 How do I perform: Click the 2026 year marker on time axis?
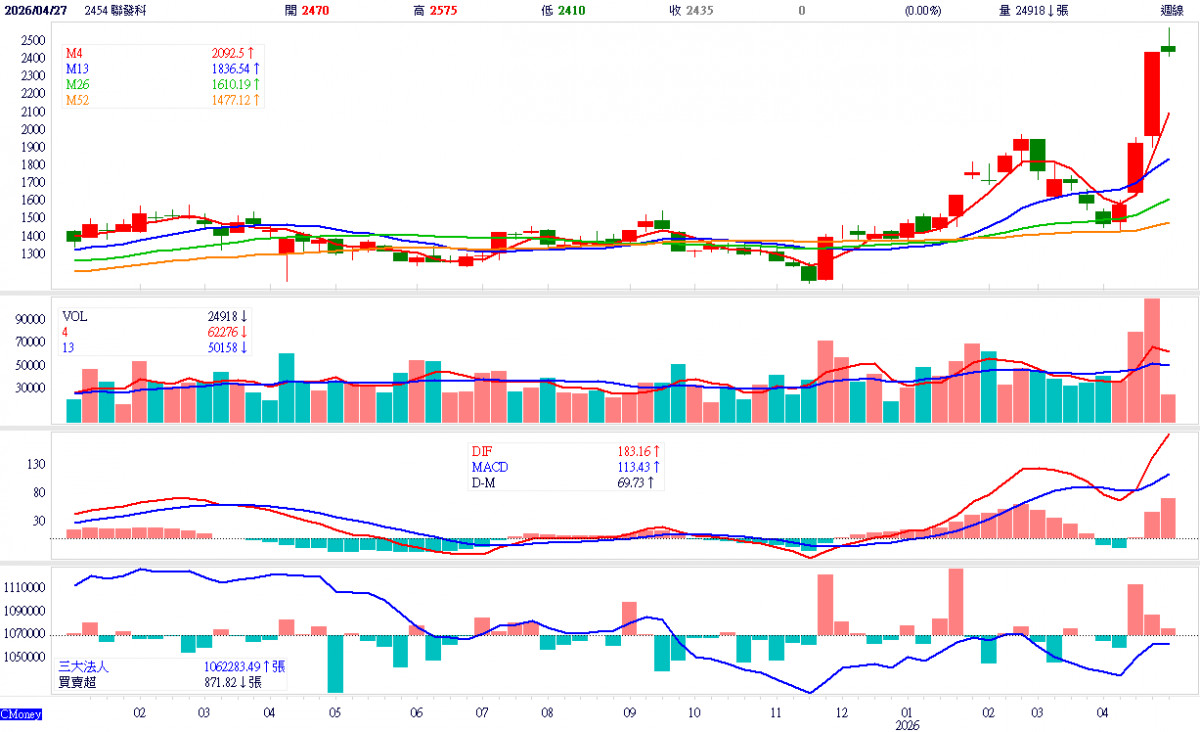[907, 724]
